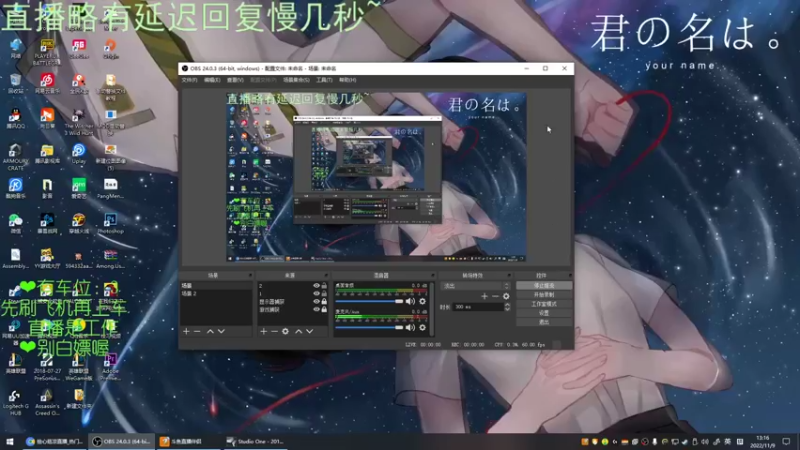This screenshot has width=800, height=450.
Task: Open Photoshop desktop shortcut
Action: click(x=110, y=223)
